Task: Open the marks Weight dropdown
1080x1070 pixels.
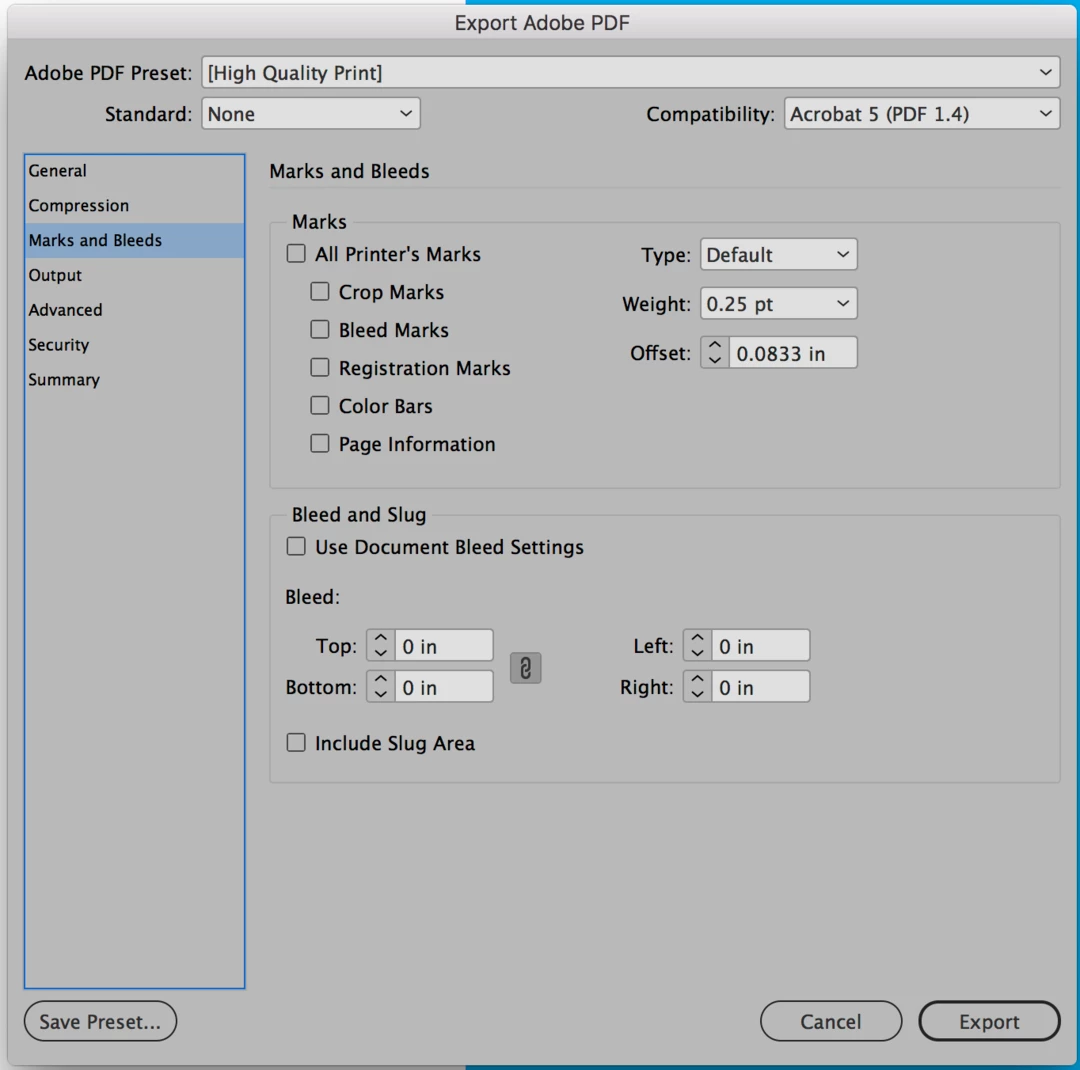Action: [778, 304]
